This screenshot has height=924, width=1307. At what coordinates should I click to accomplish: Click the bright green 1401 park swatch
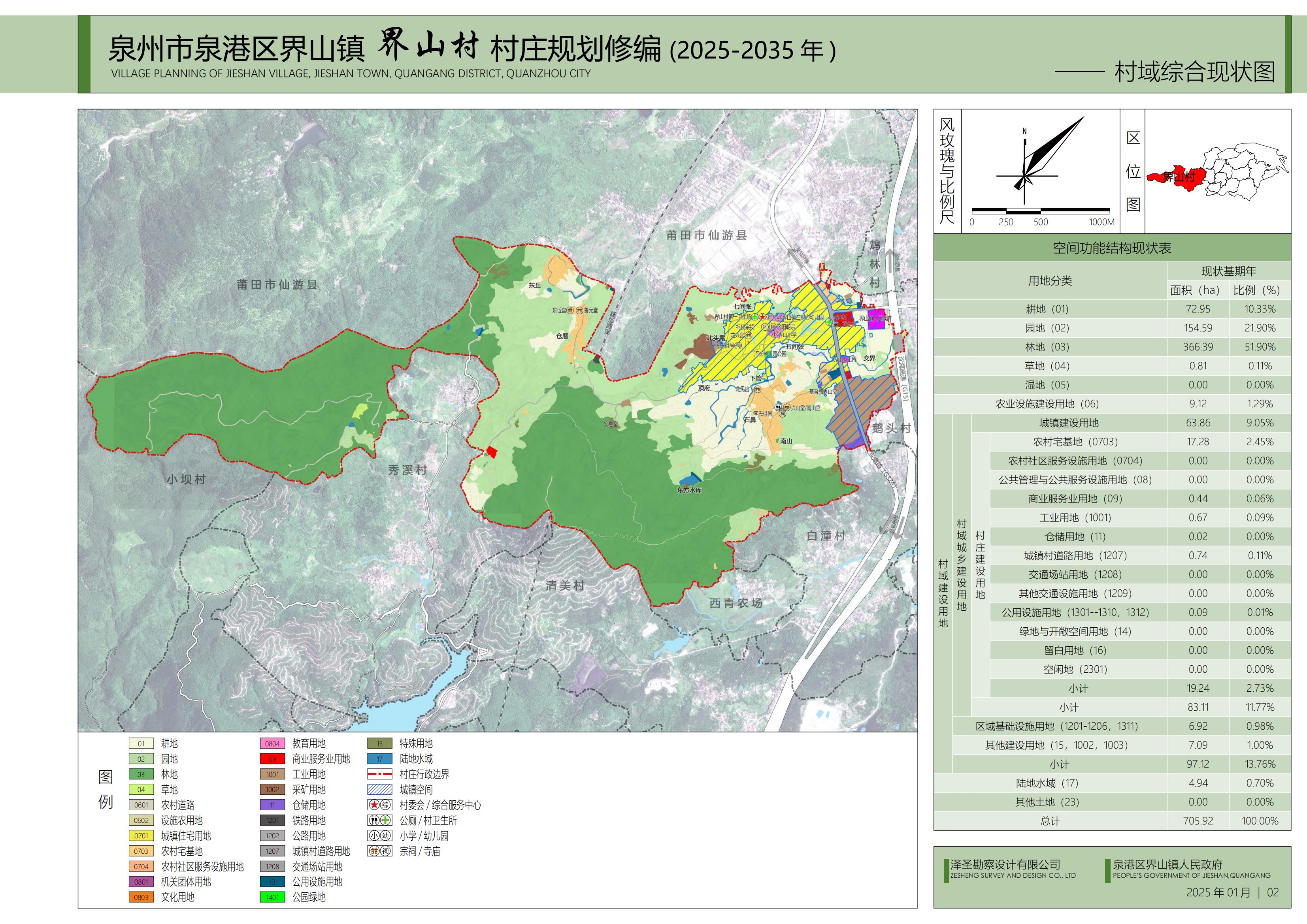[272, 897]
